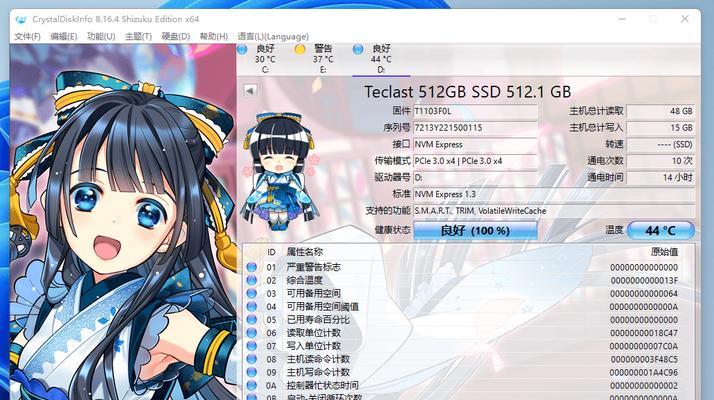Click status dot for attribute 05 已用寿命百分比

(251, 320)
